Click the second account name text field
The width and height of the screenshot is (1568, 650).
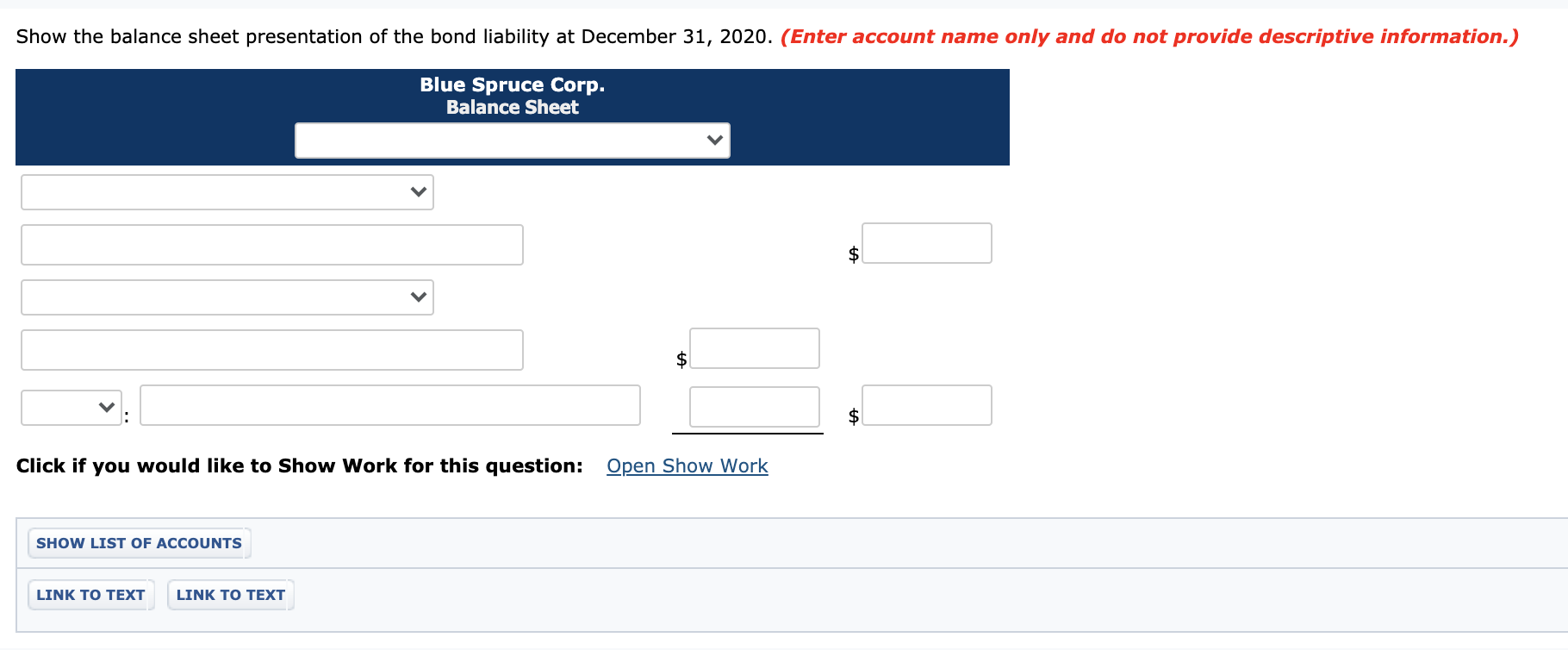(271, 349)
